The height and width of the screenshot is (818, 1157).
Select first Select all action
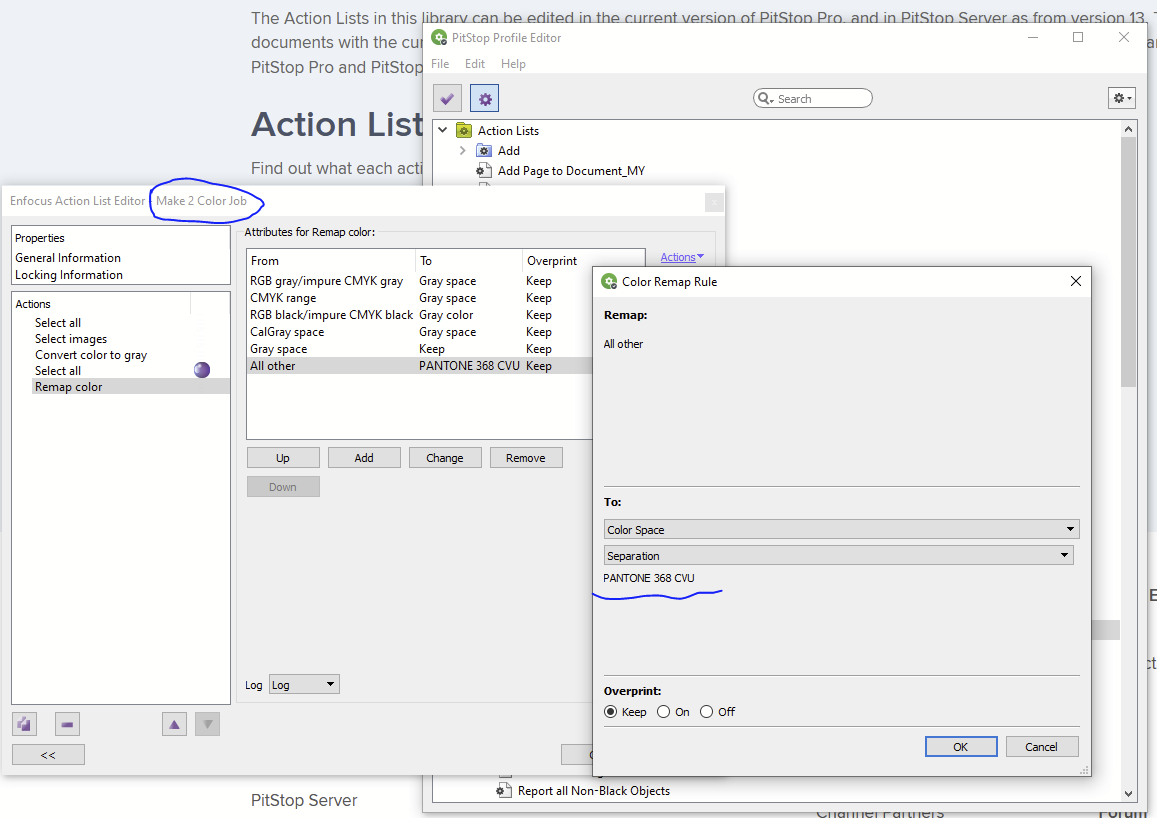pos(58,322)
